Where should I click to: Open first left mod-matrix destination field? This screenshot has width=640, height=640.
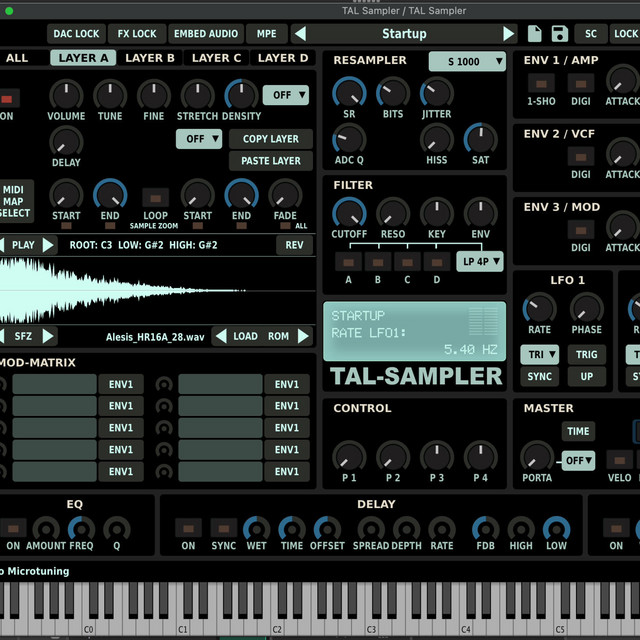point(54,384)
